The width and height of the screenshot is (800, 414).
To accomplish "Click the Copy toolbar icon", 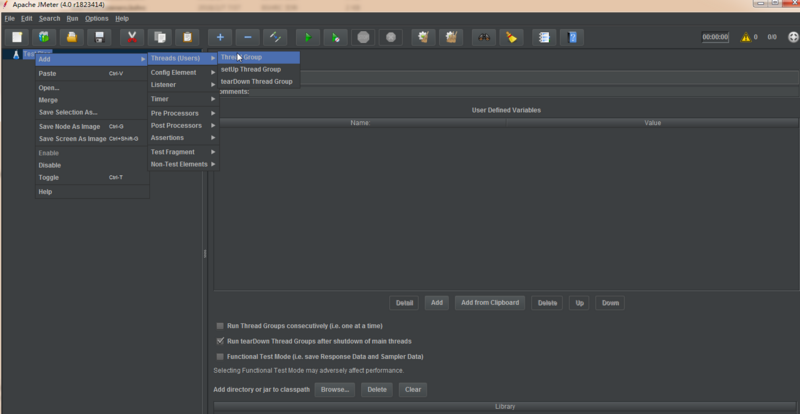I will (x=160, y=37).
